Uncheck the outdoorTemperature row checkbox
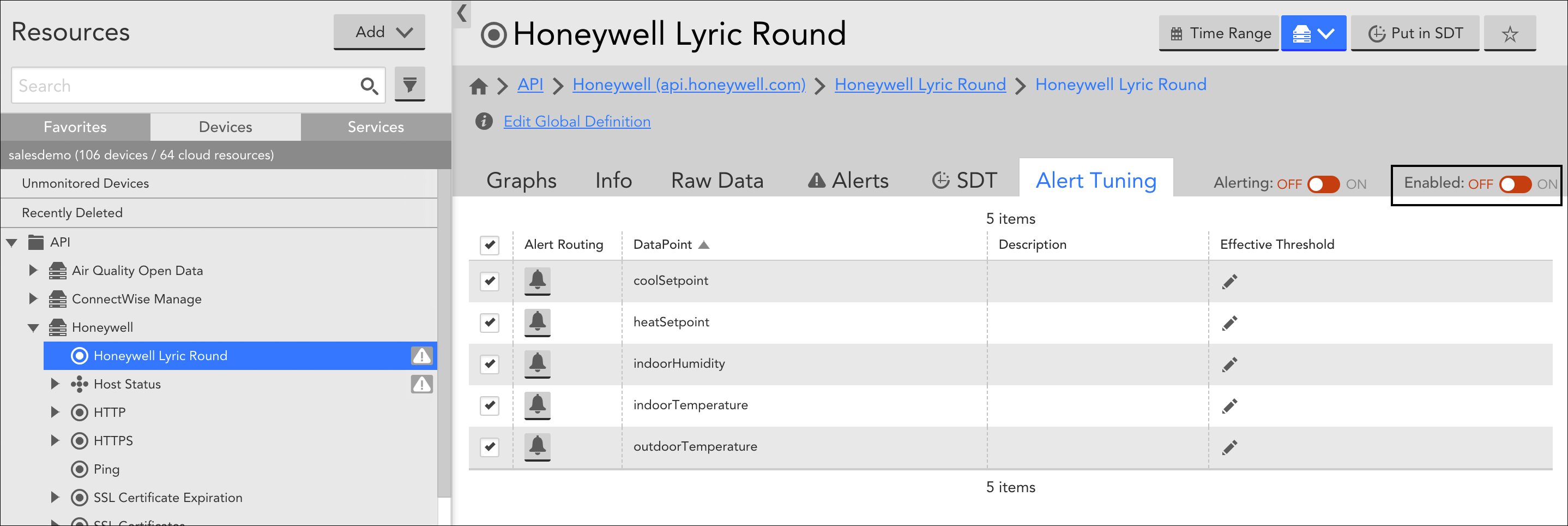Viewport: 1568px width, 526px height. point(490,447)
